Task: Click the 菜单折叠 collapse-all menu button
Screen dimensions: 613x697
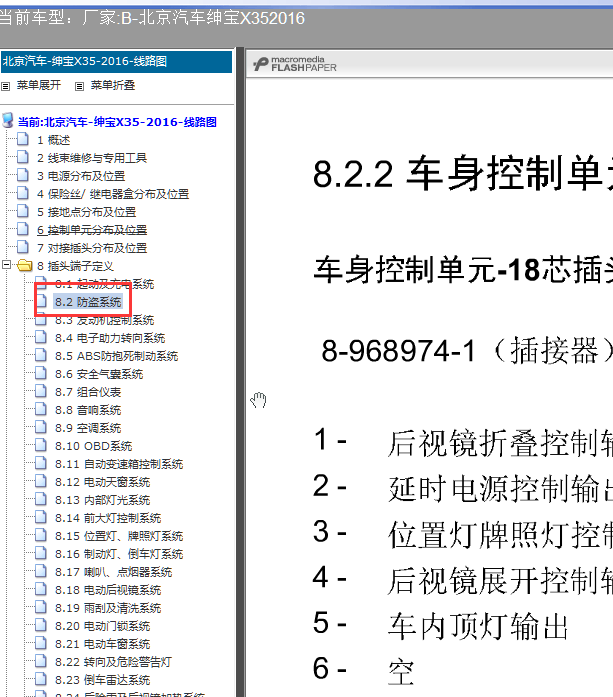Action: pyautogui.click(x=113, y=85)
